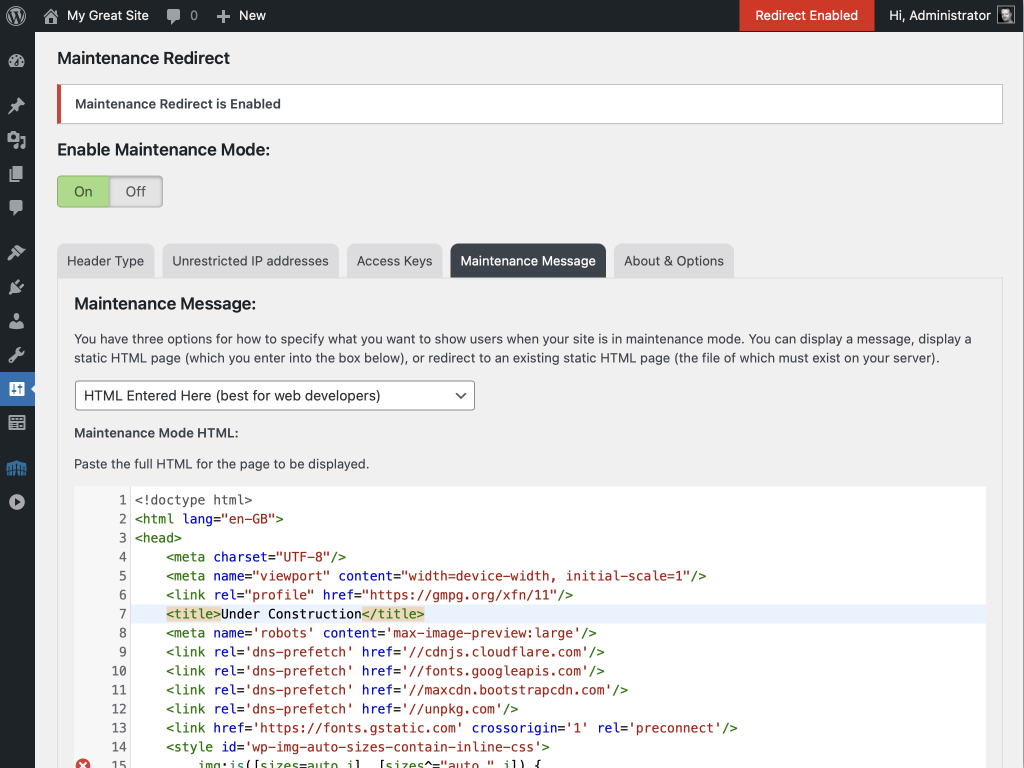The height and width of the screenshot is (768, 1024).
Task: Set maintenance mode switch to Off
Action: [x=135, y=191]
